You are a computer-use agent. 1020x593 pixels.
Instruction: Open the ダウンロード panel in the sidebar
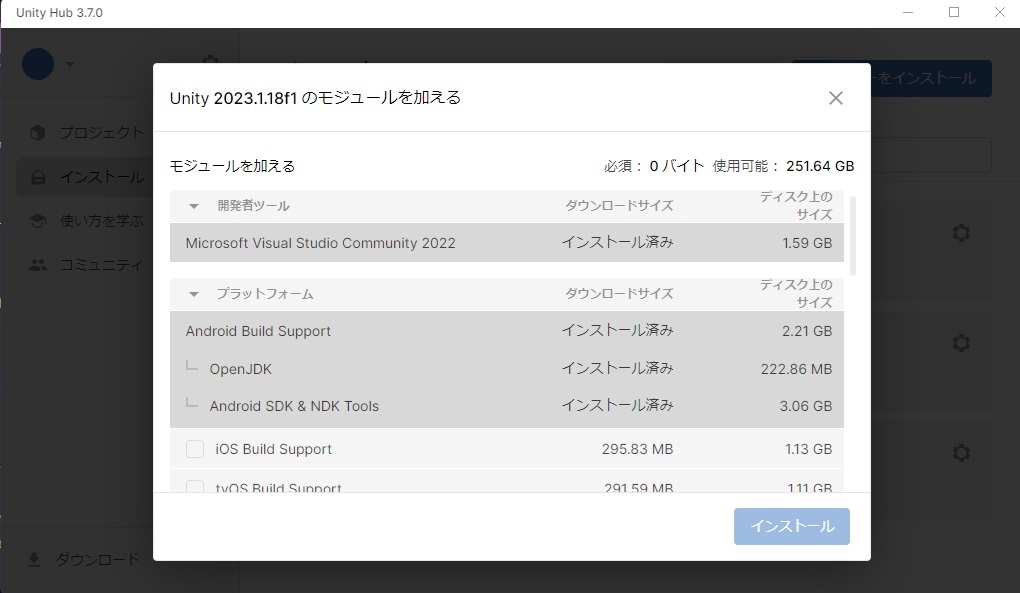[x=83, y=559]
